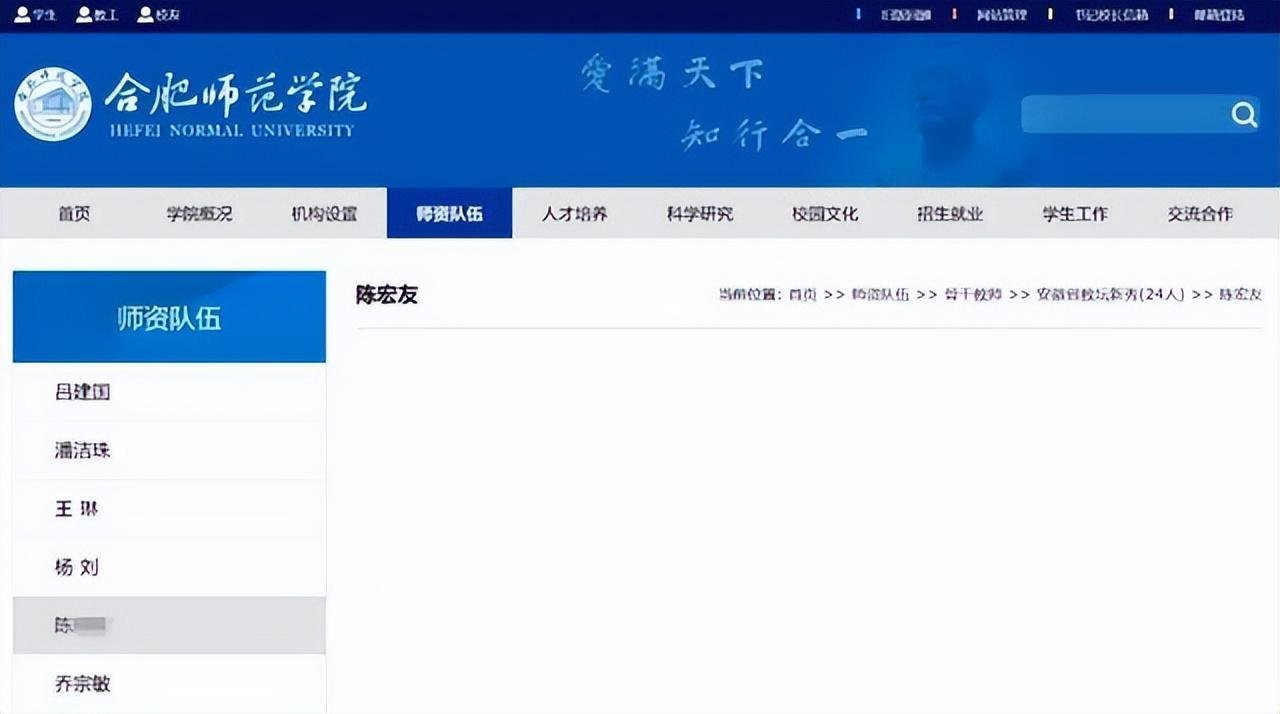
Task: Open the 科学研究 navigation tab
Action: click(x=699, y=213)
